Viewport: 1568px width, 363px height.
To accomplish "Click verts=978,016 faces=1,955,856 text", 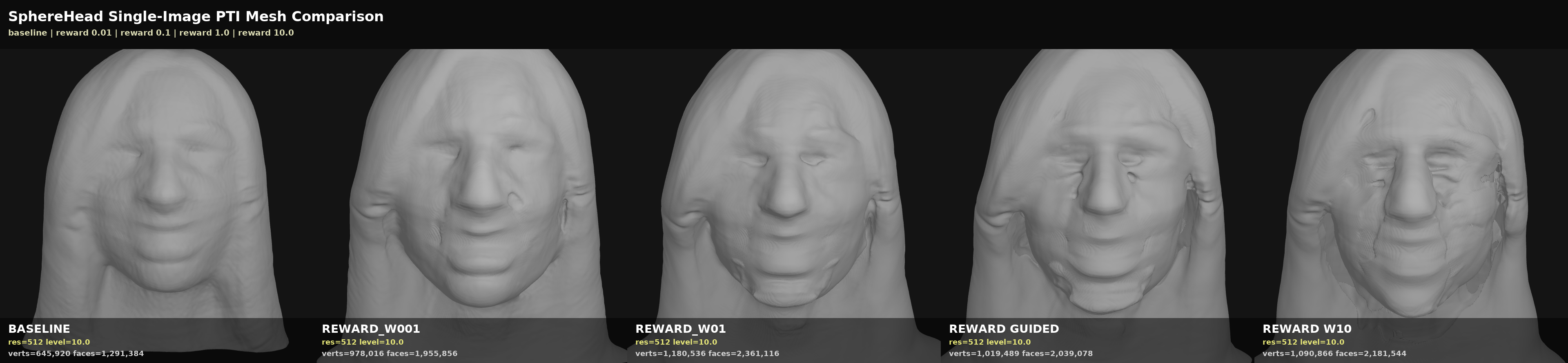I will click(x=390, y=353).
